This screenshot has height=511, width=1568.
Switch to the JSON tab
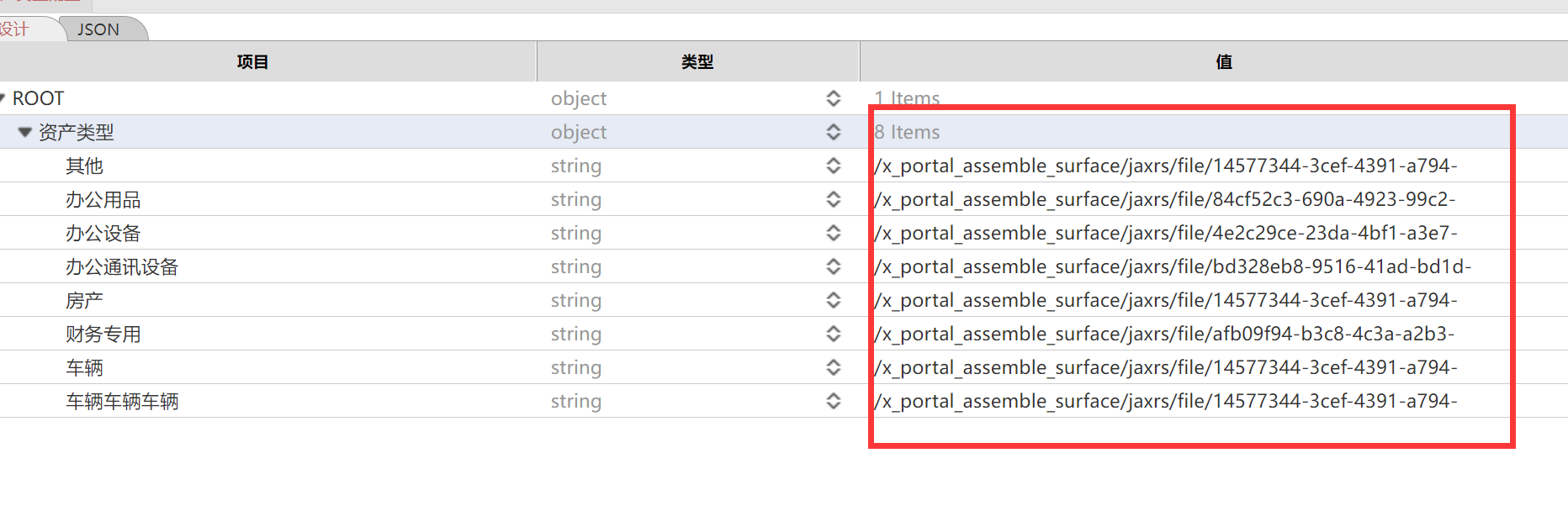pyautogui.click(x=98, y=29)
